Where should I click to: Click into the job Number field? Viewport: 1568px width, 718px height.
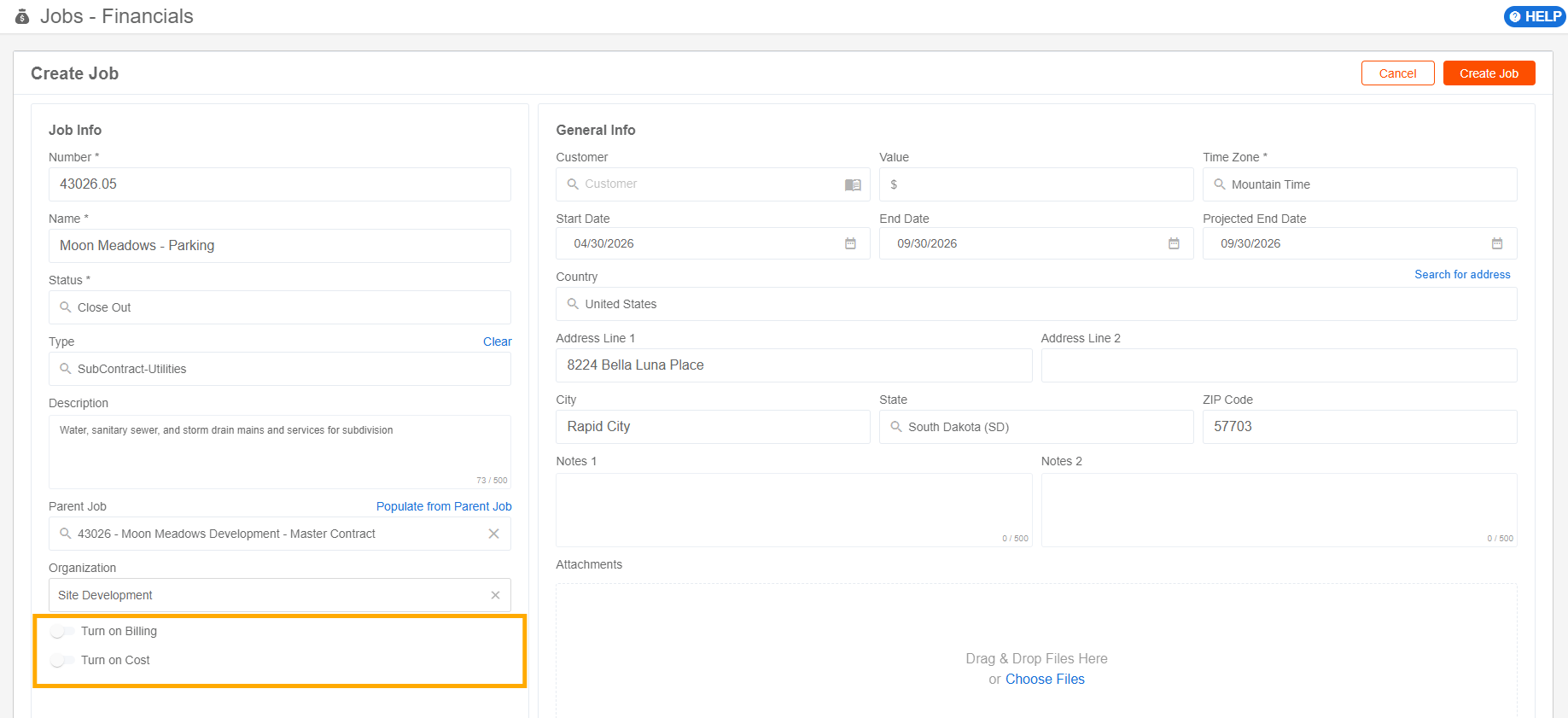coord(280,184)
